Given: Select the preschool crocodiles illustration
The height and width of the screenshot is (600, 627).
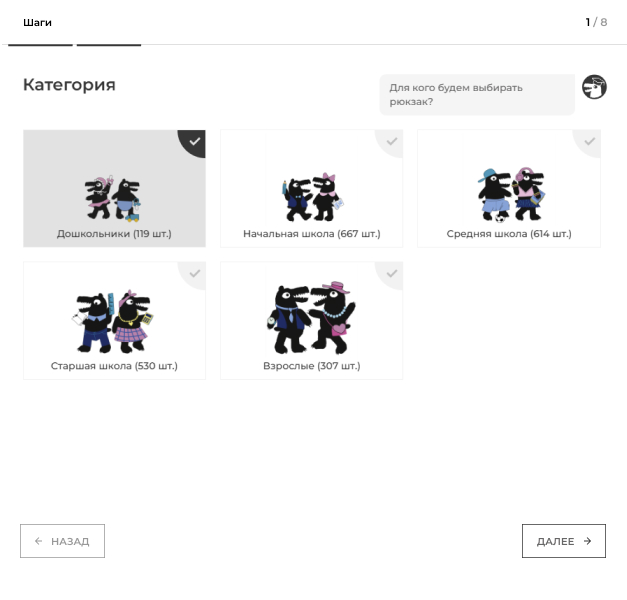Looking at the screenshot, I should (x=113, y=199).
